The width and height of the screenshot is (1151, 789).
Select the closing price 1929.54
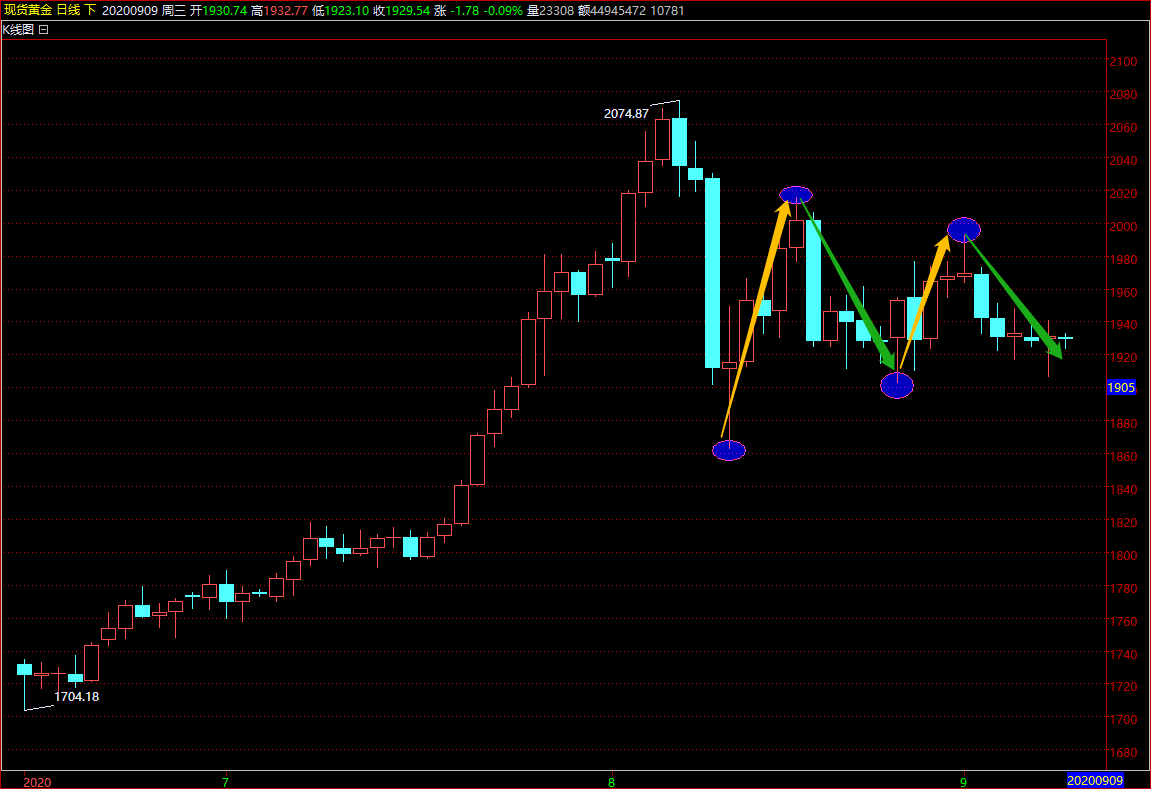point(407,11)
